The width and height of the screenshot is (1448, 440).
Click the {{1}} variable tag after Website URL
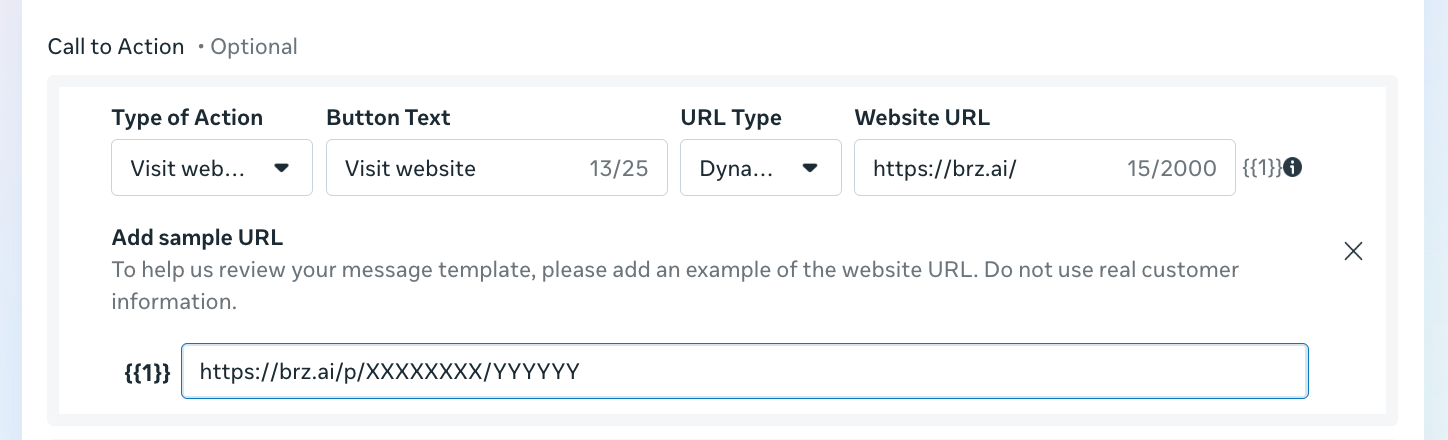tap(1261, 168)
